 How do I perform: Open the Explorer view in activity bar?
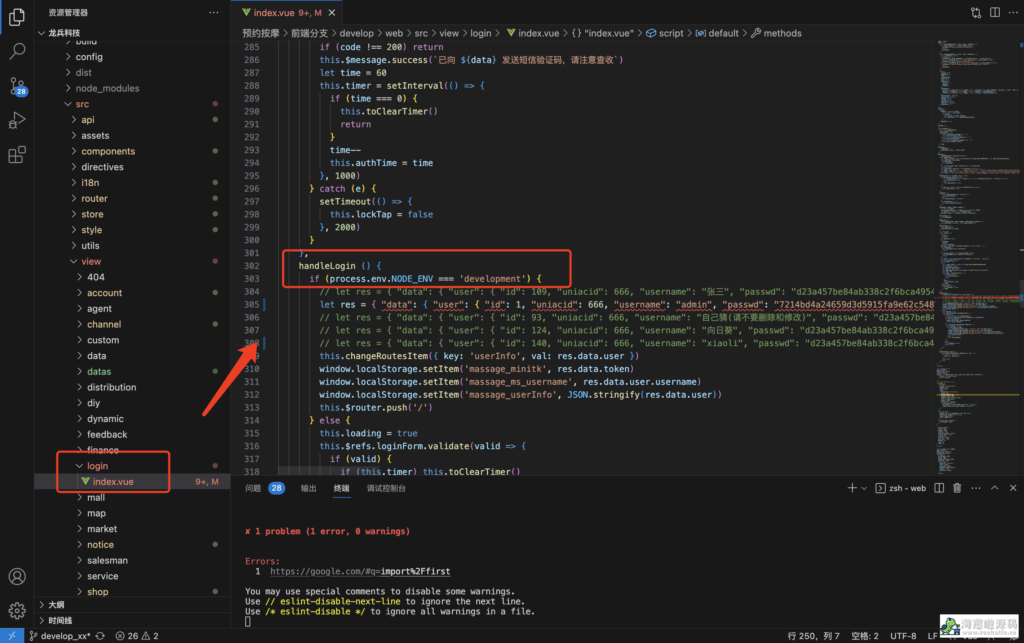coord(17,17)
